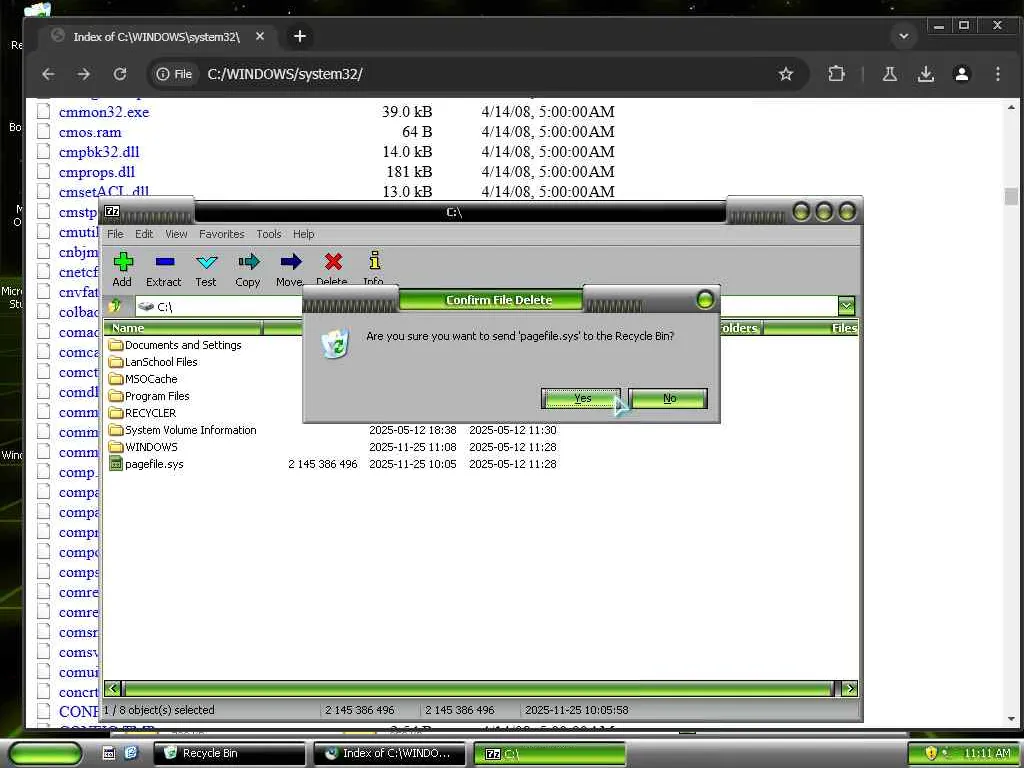Click the C:\ 7-Zip taskbar button
This screenshot has height=768, width=1024.
pyautogui.click(x=549, y=754)
